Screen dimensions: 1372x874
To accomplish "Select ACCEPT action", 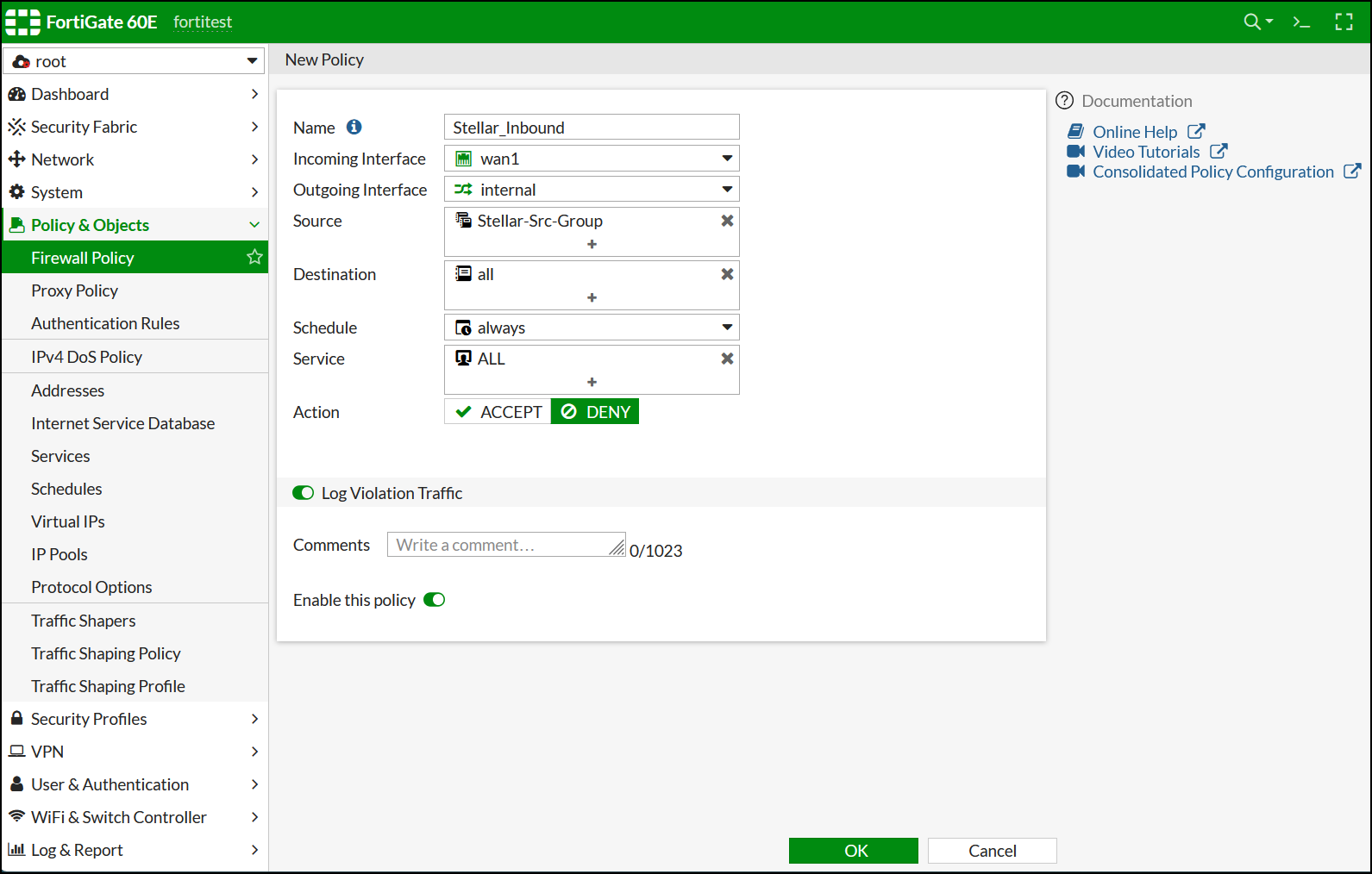I will pos(498,412).
